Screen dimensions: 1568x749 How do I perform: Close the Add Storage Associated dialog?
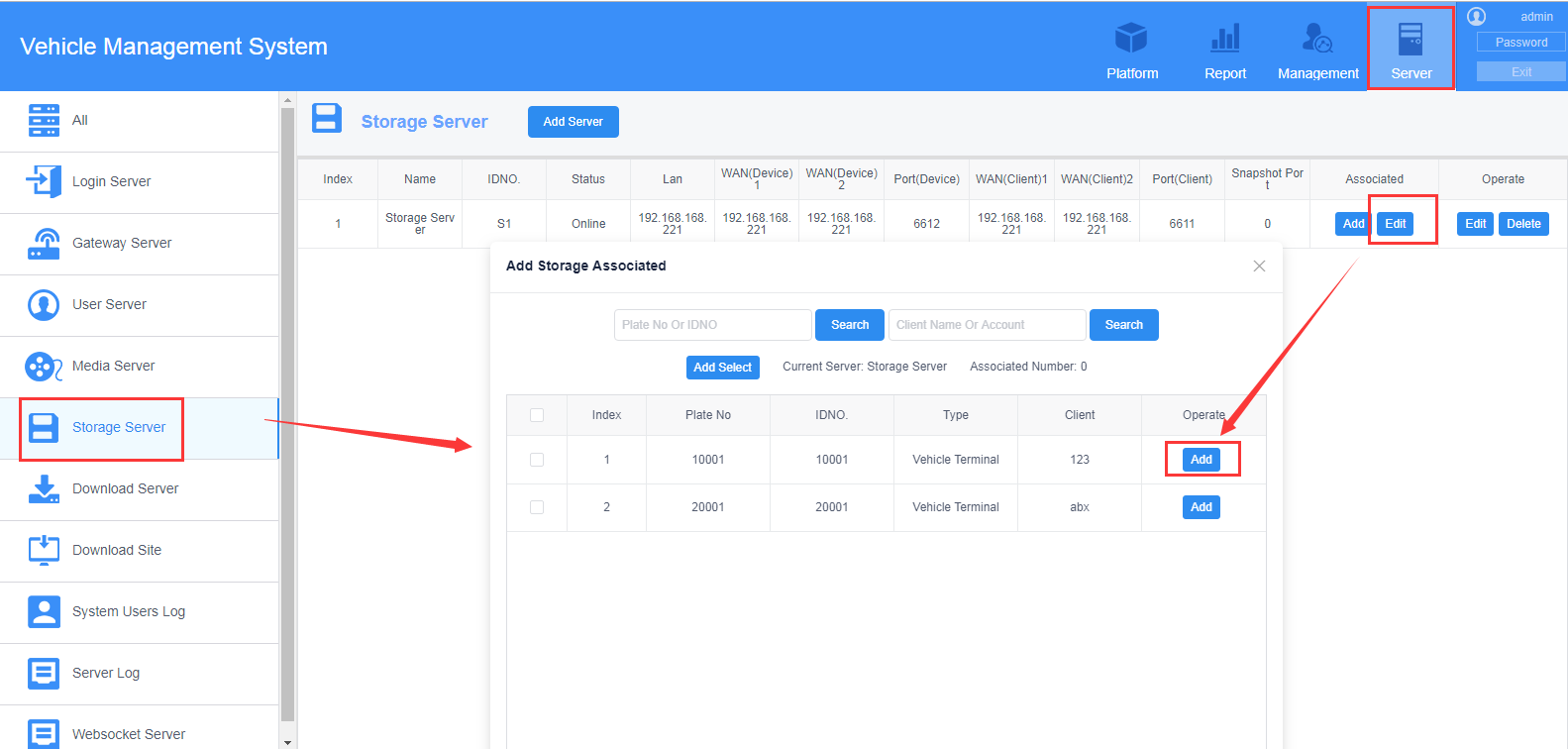pos(1259,266)
